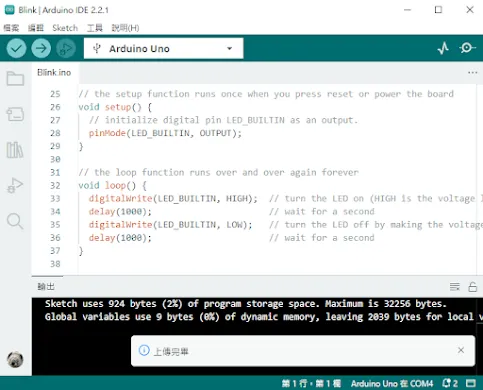Click the 上傳完畢 notification message
This screenshot has width=483, height=390.
pos(171,352)
